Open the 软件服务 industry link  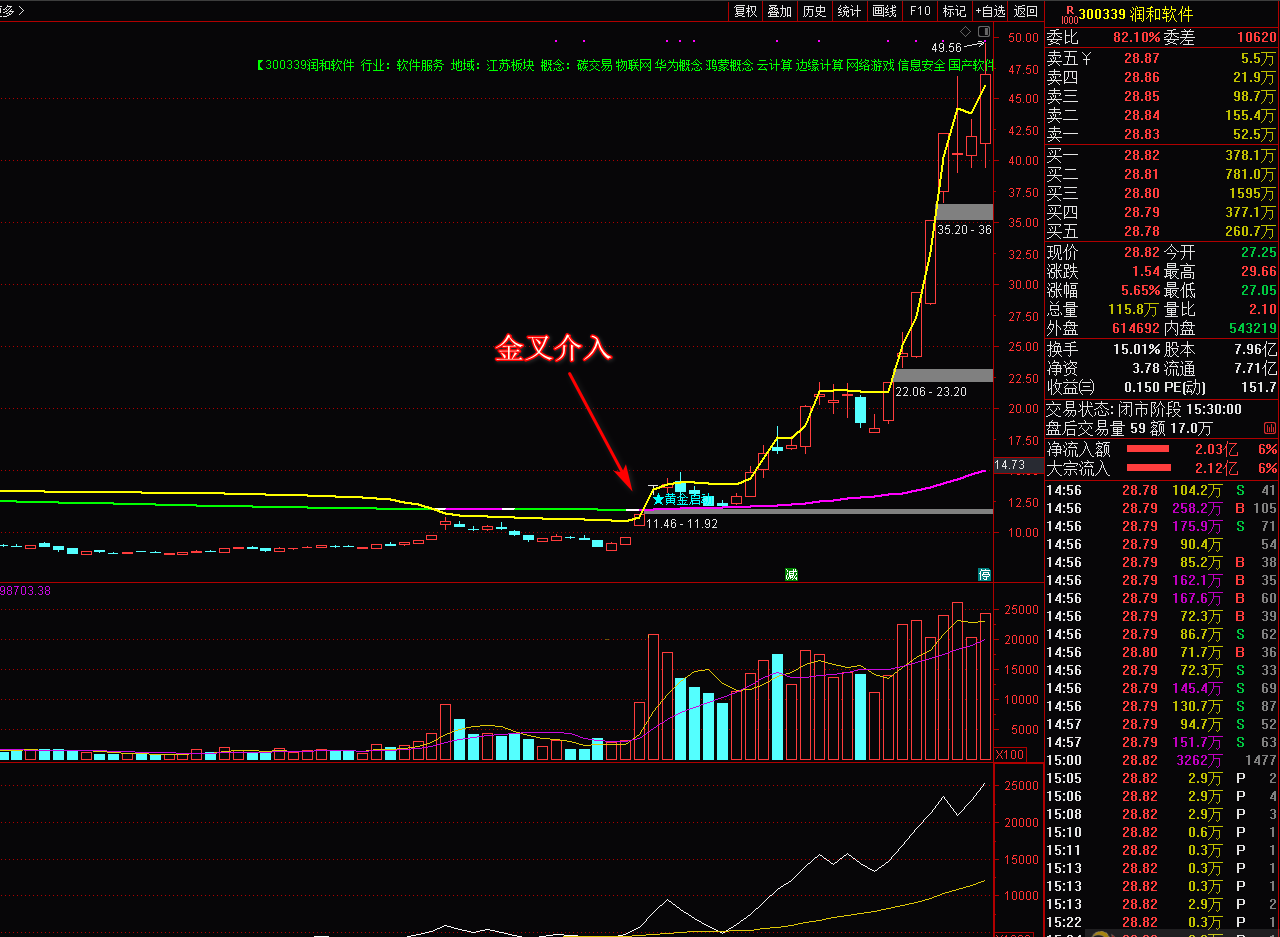click(x=420, y=65)
